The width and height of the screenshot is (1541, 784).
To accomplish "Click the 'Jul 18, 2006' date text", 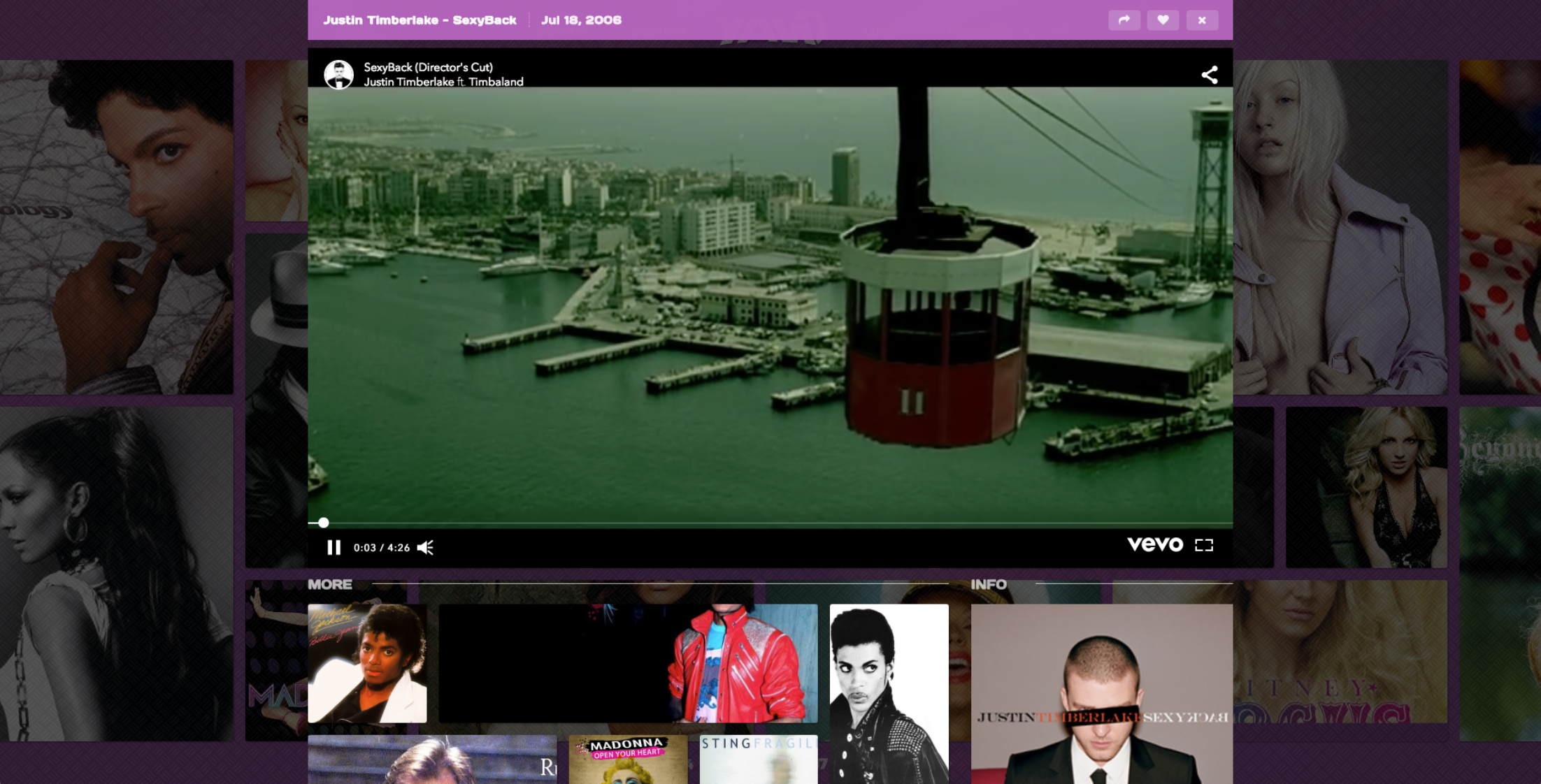I will tap(581, 20).
